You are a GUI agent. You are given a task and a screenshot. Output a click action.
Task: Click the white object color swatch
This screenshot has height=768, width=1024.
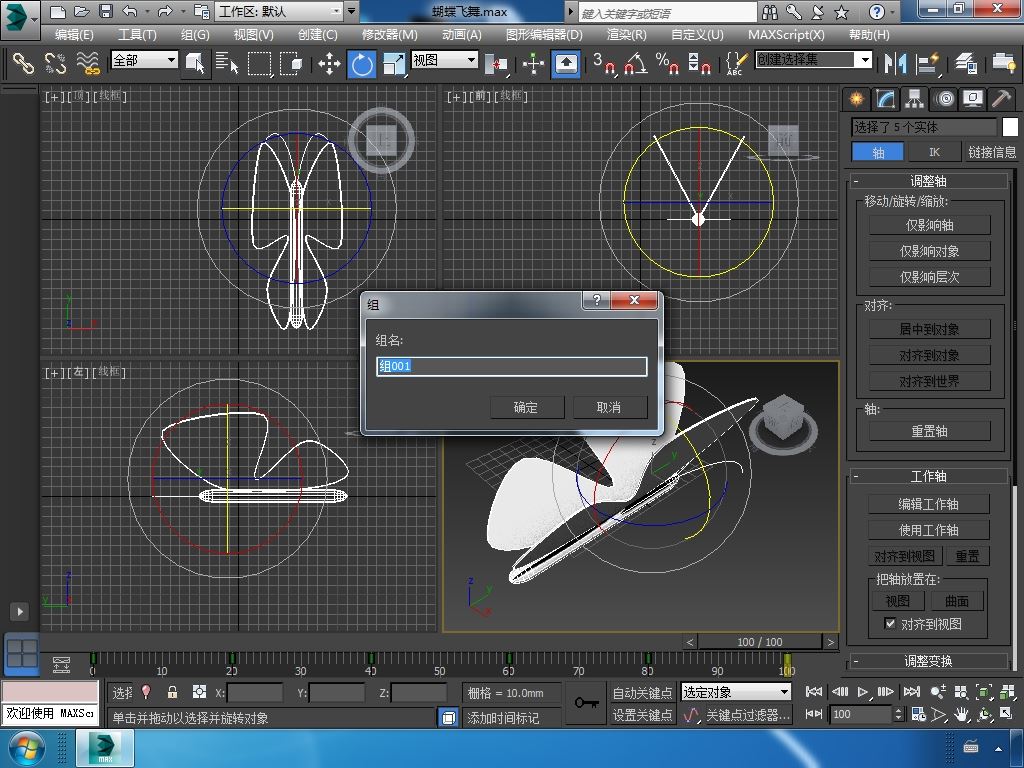pos(1010,127)
